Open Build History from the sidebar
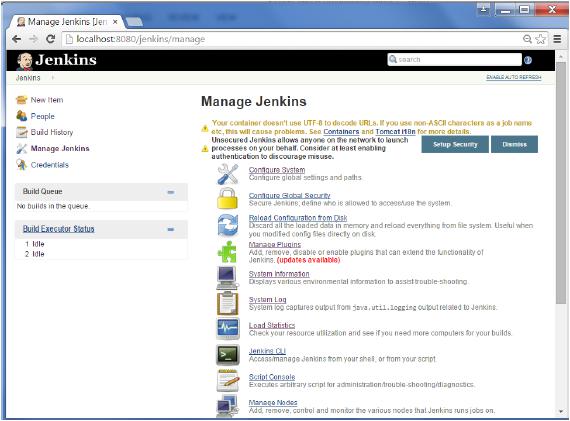This screenshot has width=570, height=421. point(52,132)
